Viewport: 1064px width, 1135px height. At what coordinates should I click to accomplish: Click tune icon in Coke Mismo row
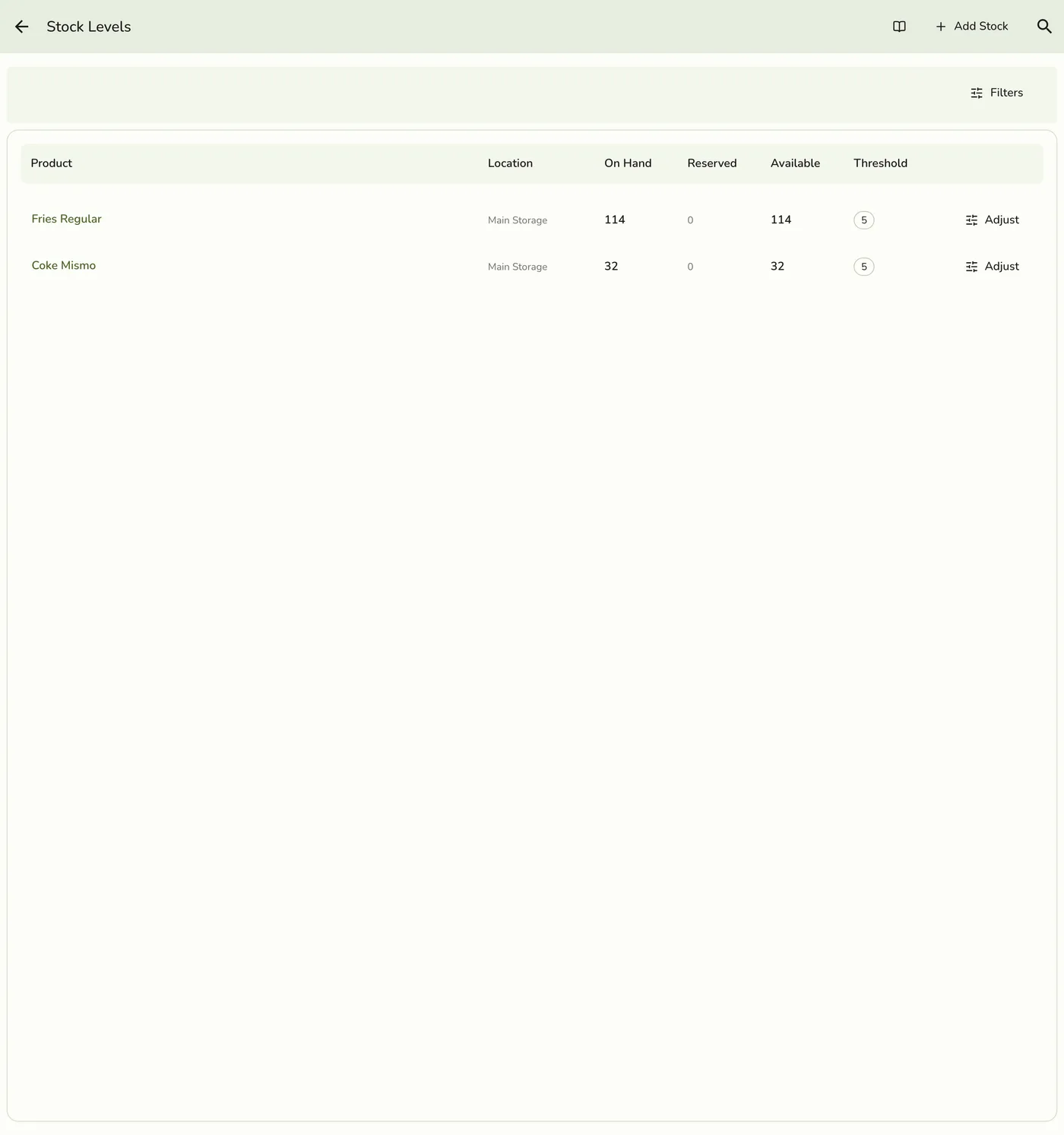coord(971,267)
